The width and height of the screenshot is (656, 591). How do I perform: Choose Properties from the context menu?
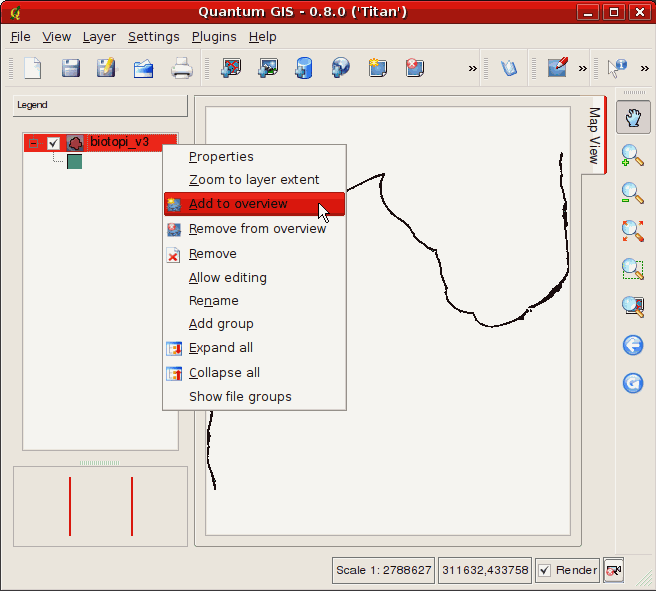click(254, 157)
